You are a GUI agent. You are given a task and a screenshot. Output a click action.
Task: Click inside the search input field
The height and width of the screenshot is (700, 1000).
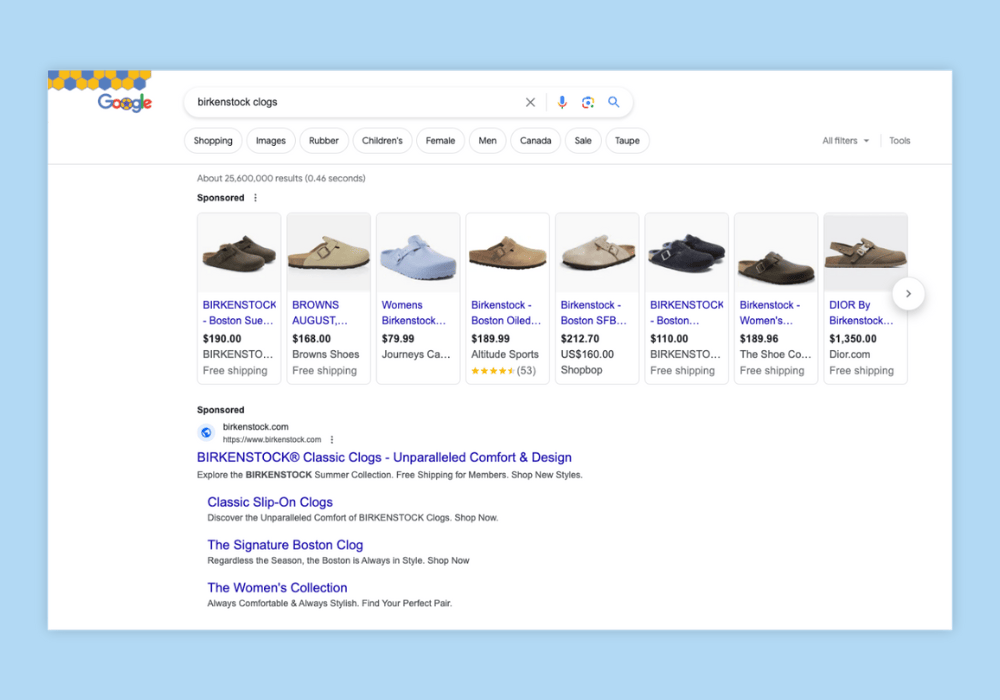tap(350, 102)
